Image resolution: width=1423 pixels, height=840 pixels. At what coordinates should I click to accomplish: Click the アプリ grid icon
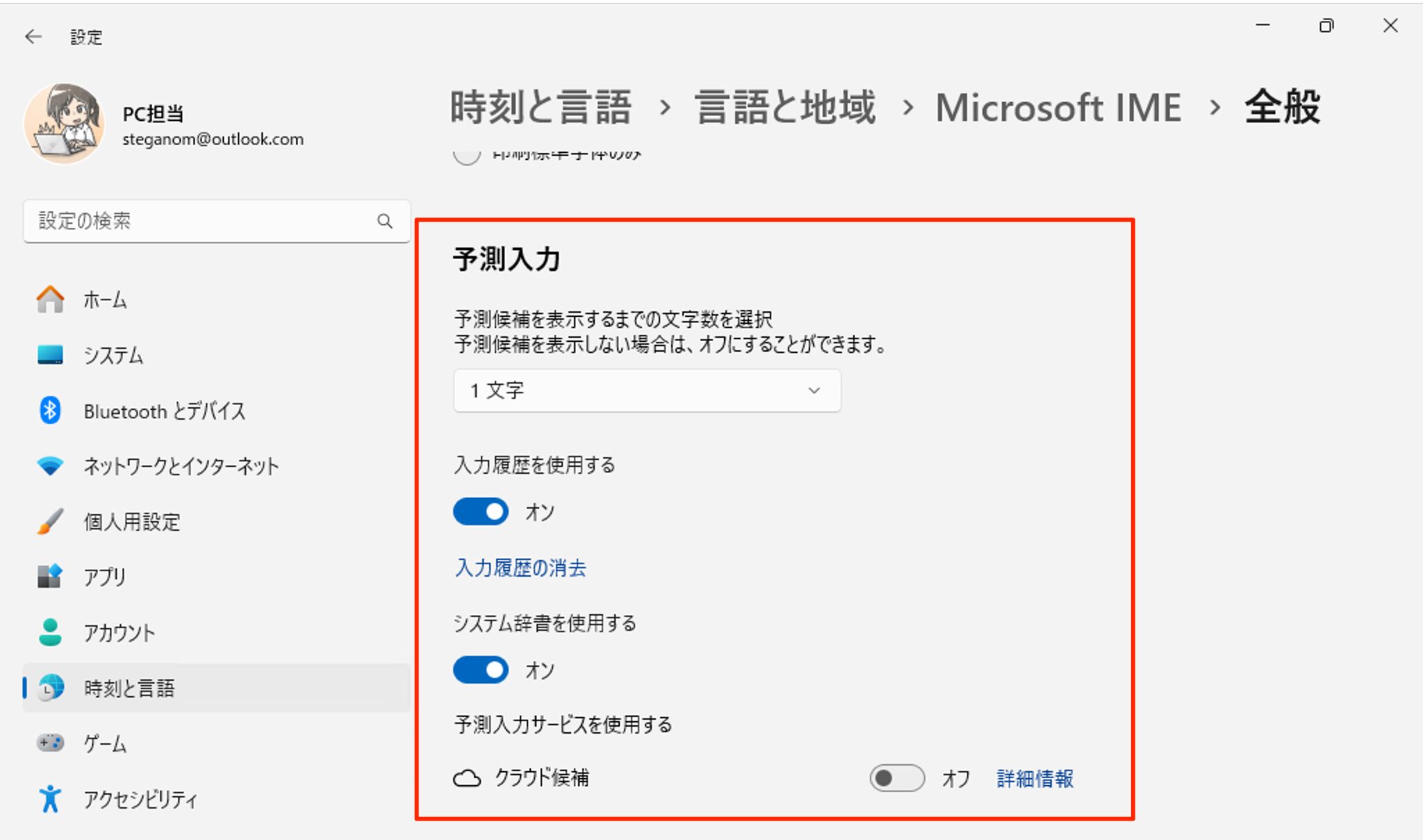coord(49,577)
